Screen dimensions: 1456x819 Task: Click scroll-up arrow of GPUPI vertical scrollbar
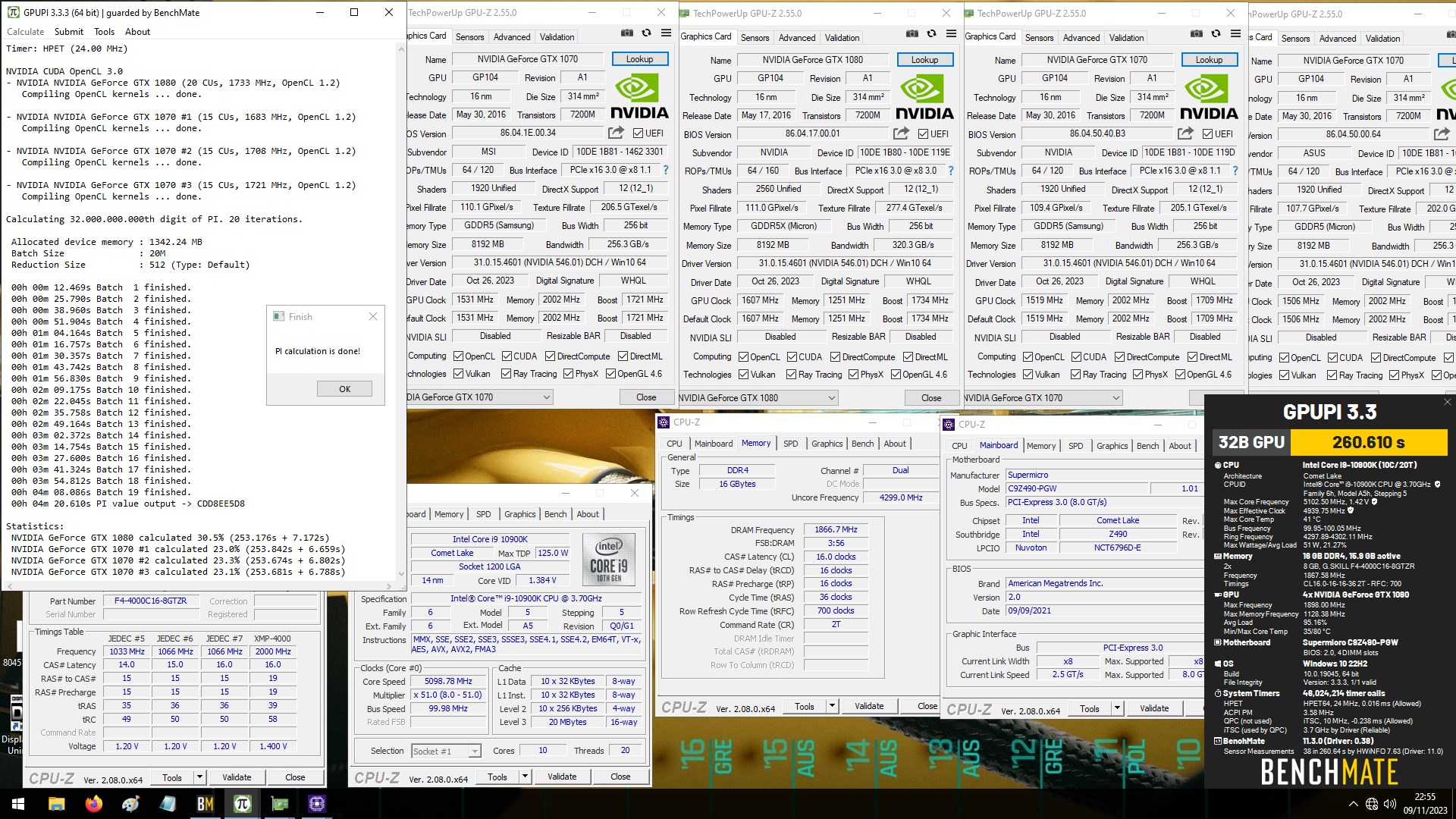402,49
